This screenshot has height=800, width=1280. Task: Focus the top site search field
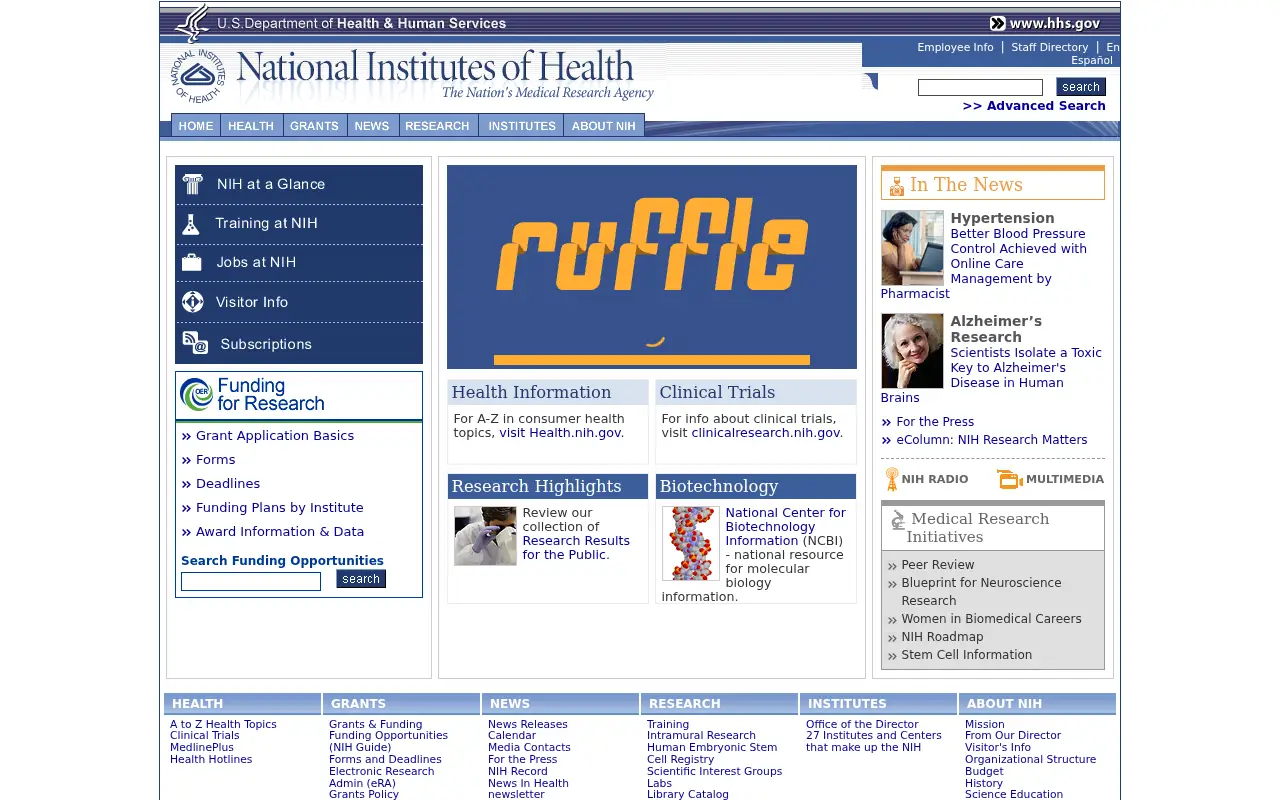click(x=980, y=88)
